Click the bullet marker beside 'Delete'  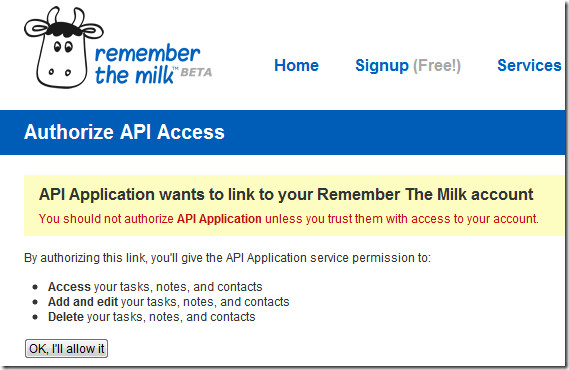pyautogui.click(x=35, y=317)
